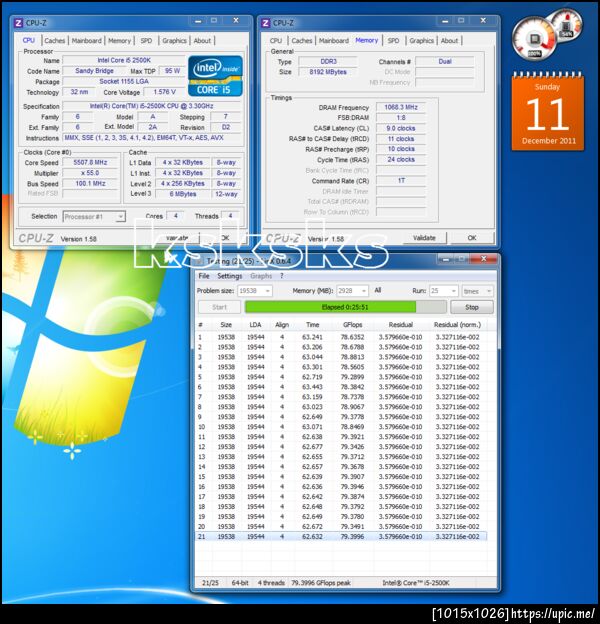This screenshot has width=600, height=624.
Task: Click the Command Rate value 1T
Action: pyautogui.click(x=401, y=181)
